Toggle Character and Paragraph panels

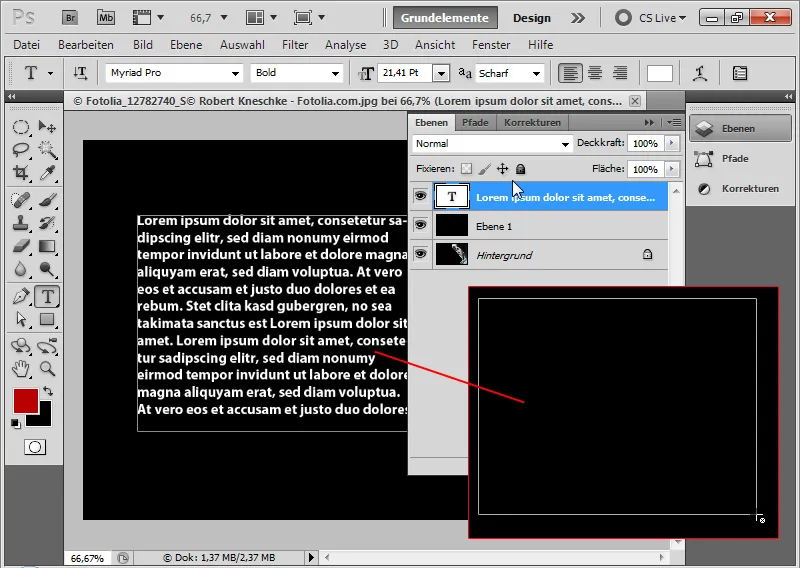740,73
